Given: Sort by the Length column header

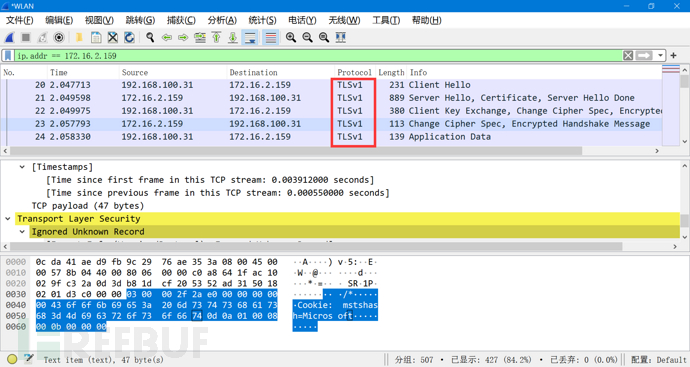Looking at the screenshot, I should pyautogui.click(x=391, y=72).
